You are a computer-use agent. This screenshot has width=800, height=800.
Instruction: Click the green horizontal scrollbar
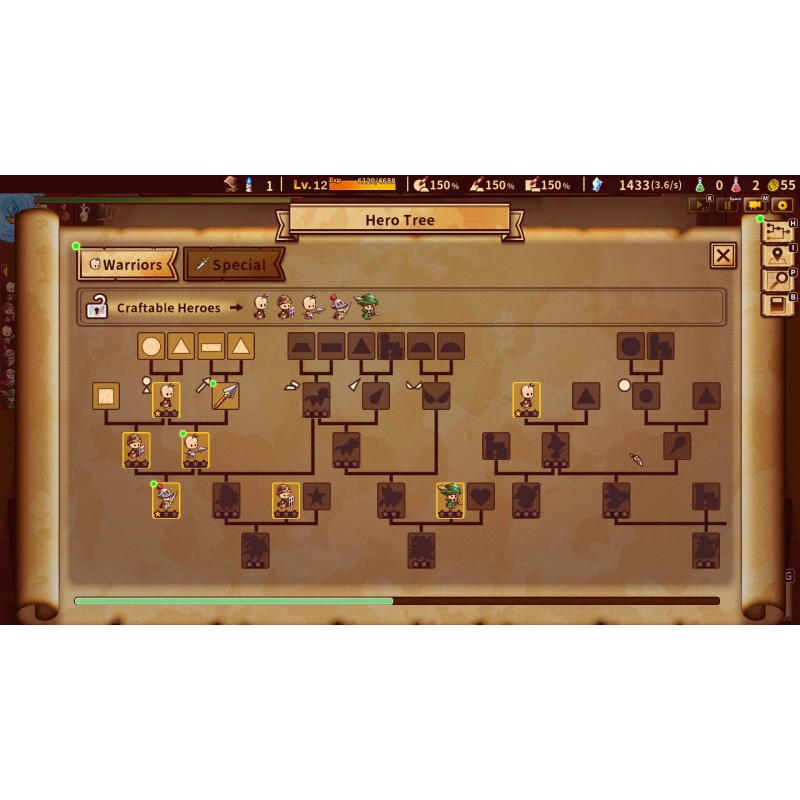(234, 601)
